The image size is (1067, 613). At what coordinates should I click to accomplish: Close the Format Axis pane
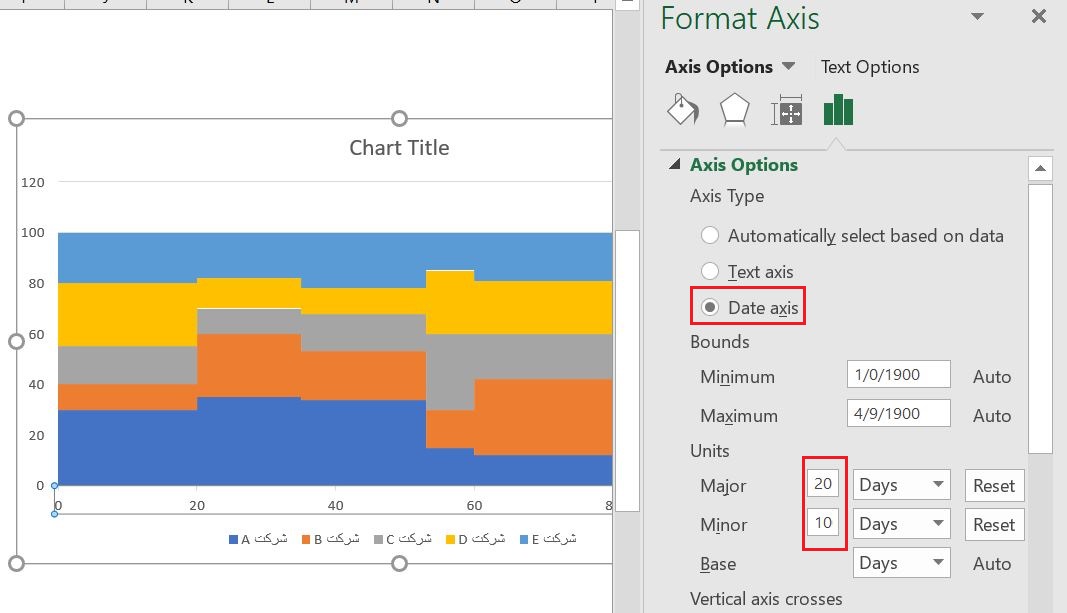pos(1038,16)
